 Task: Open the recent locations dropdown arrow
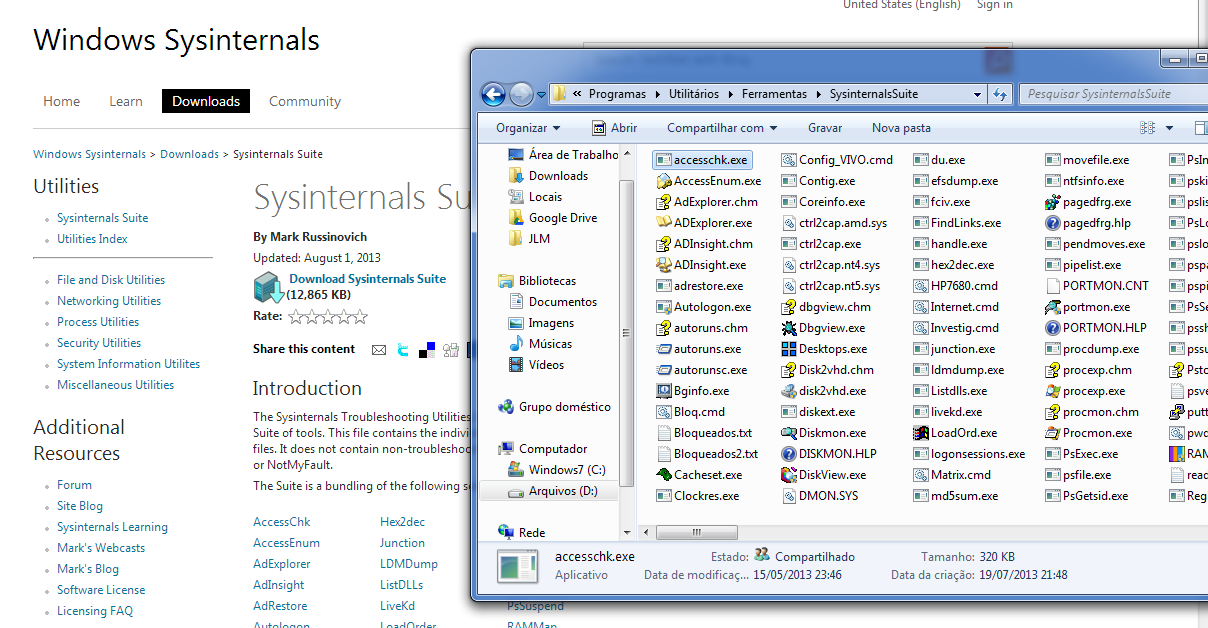tap(541, 95)
